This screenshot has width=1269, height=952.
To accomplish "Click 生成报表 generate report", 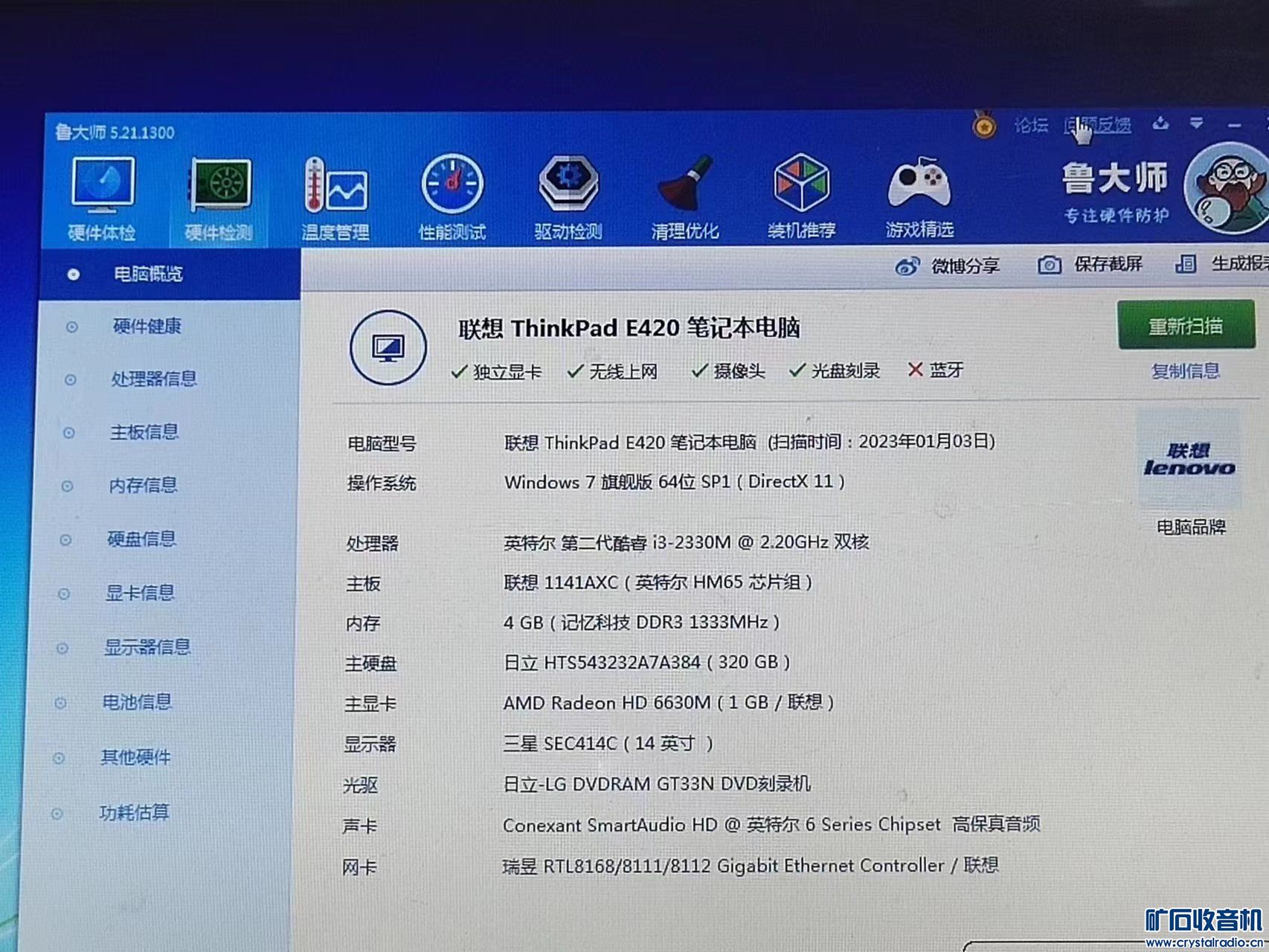I will pyautogui.click(x=1240, y=263).
